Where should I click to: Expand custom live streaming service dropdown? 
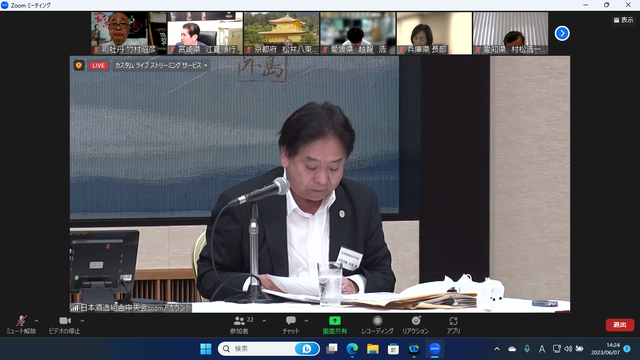click(161, 65)
